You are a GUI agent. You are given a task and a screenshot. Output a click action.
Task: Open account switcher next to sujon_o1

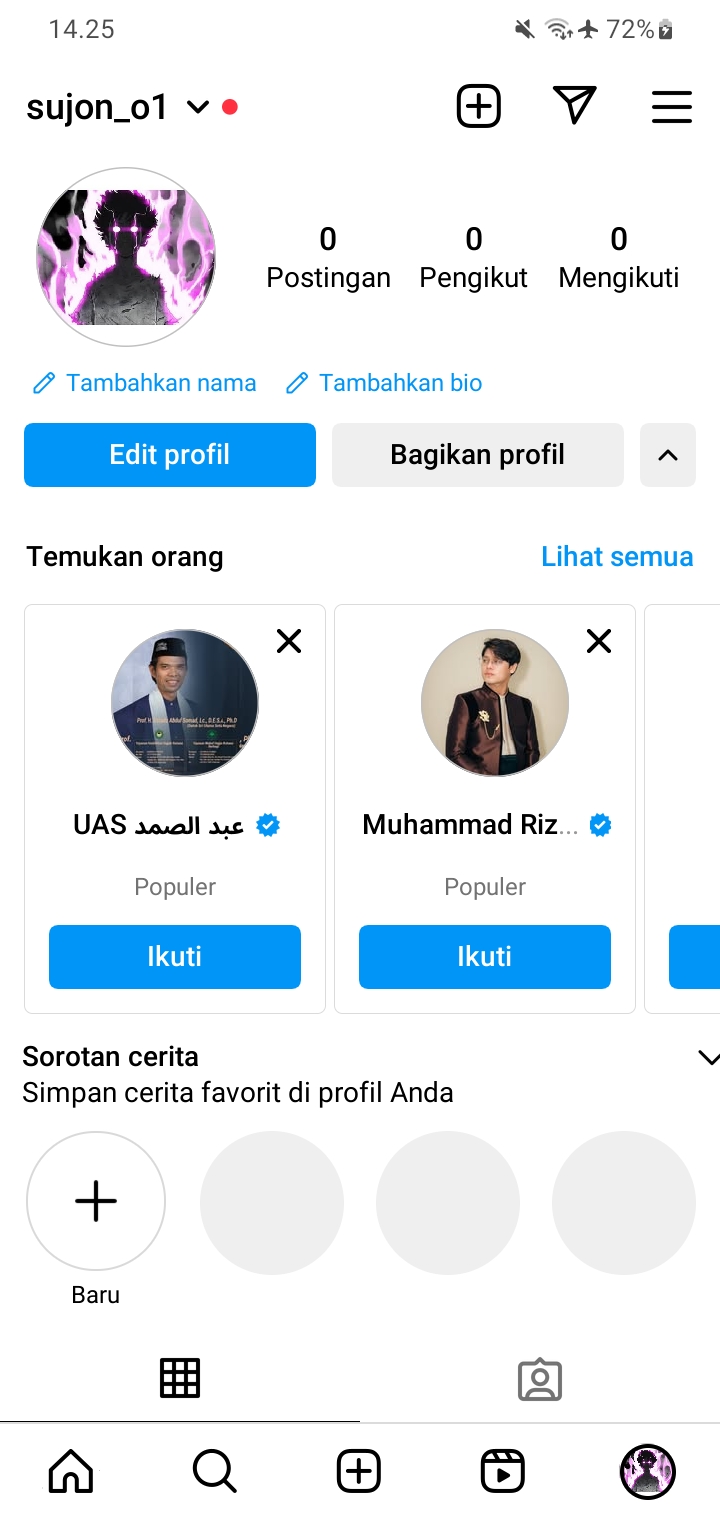click(x=198, y=107)
